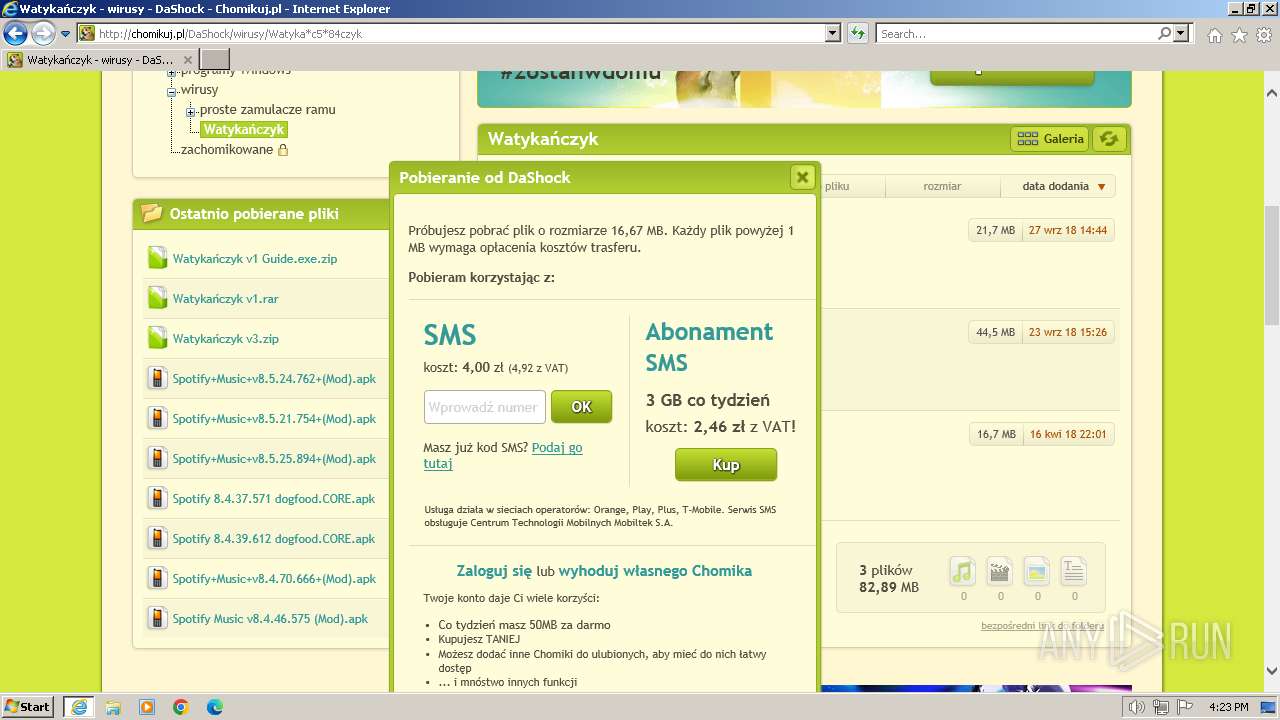Viewport: 1280px width, 720px height.
Task: Refresh the page with the address bar icon
Action: tap(857, 33)
